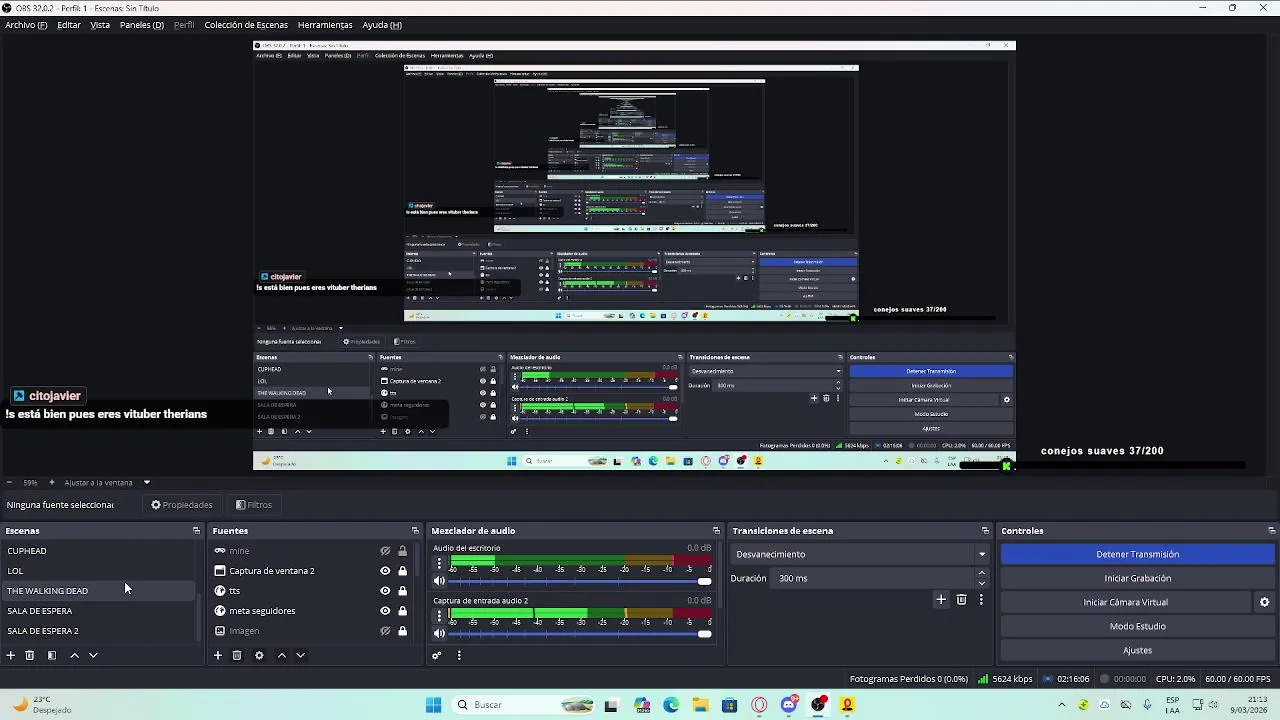Unlock the tts source
Viewport: 1280px width, 720px height.
point(402,591)
